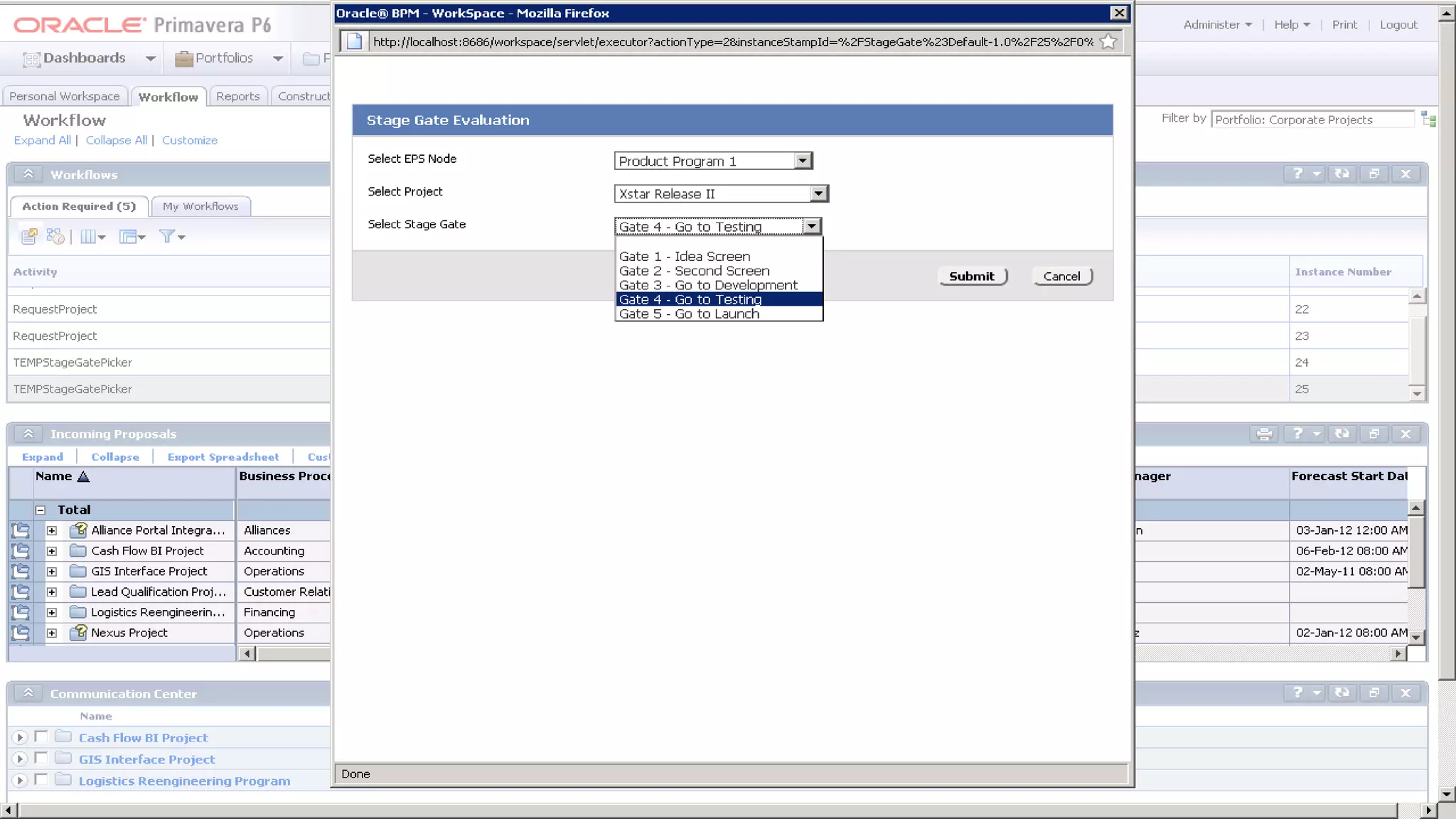Viewport: 1456px width, 819px height.
Task: Click the Customize link under Workflow
Action: coord(190,140)
